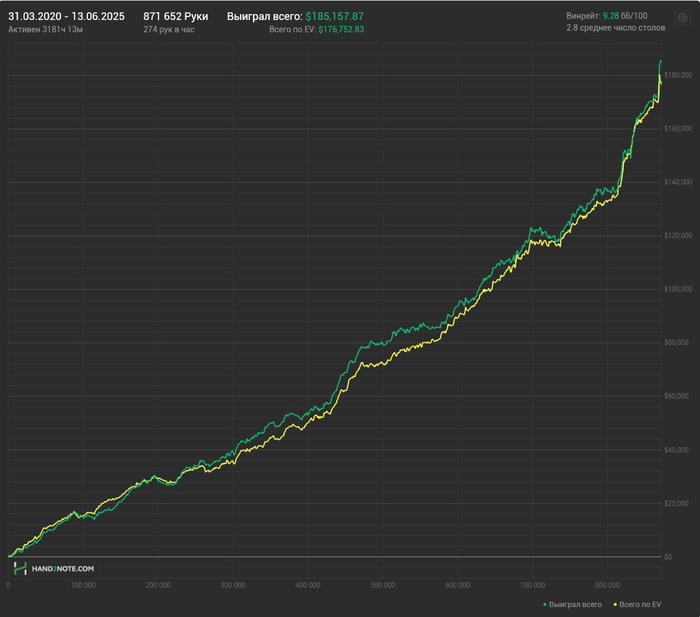The width and height of the screenshot is (700, 617).
Task: Click the $100,000 y-axis label
Action: coord(678,289)
